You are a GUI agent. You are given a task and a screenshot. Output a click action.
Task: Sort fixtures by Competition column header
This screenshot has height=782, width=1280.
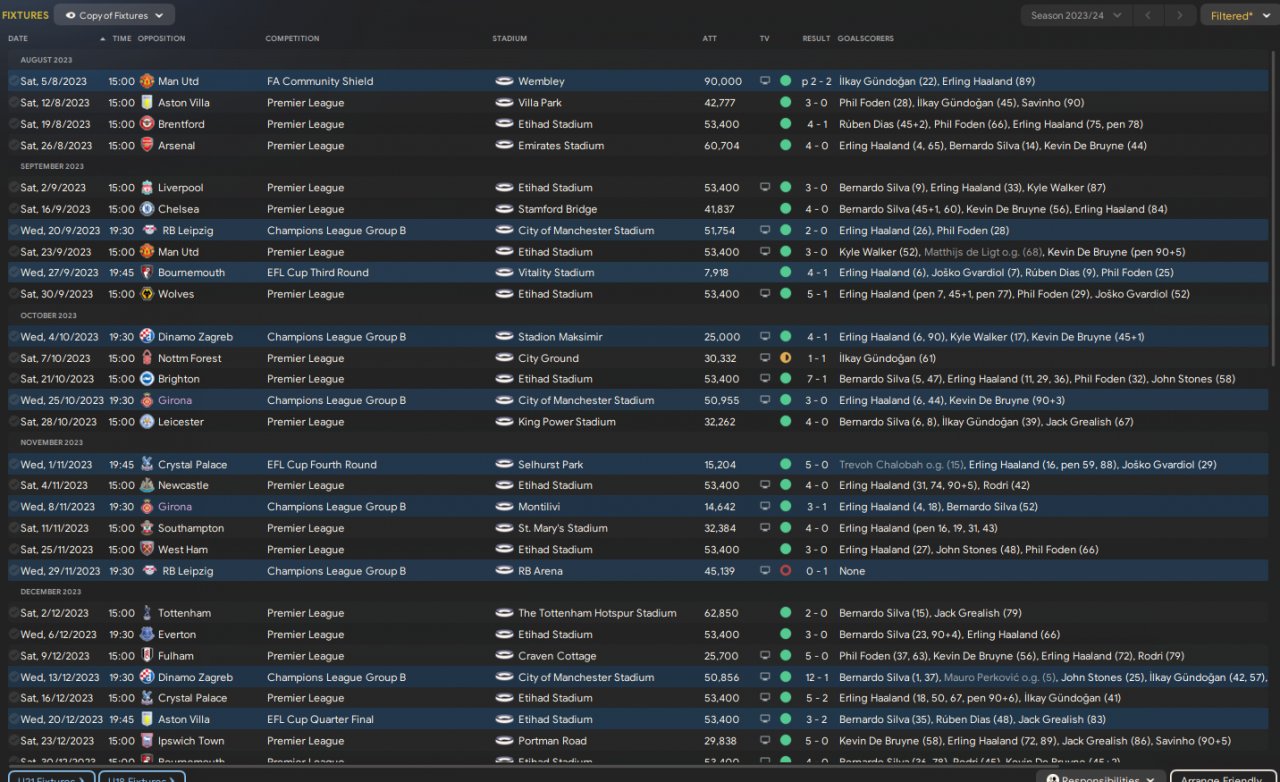[x=292, y=38]
